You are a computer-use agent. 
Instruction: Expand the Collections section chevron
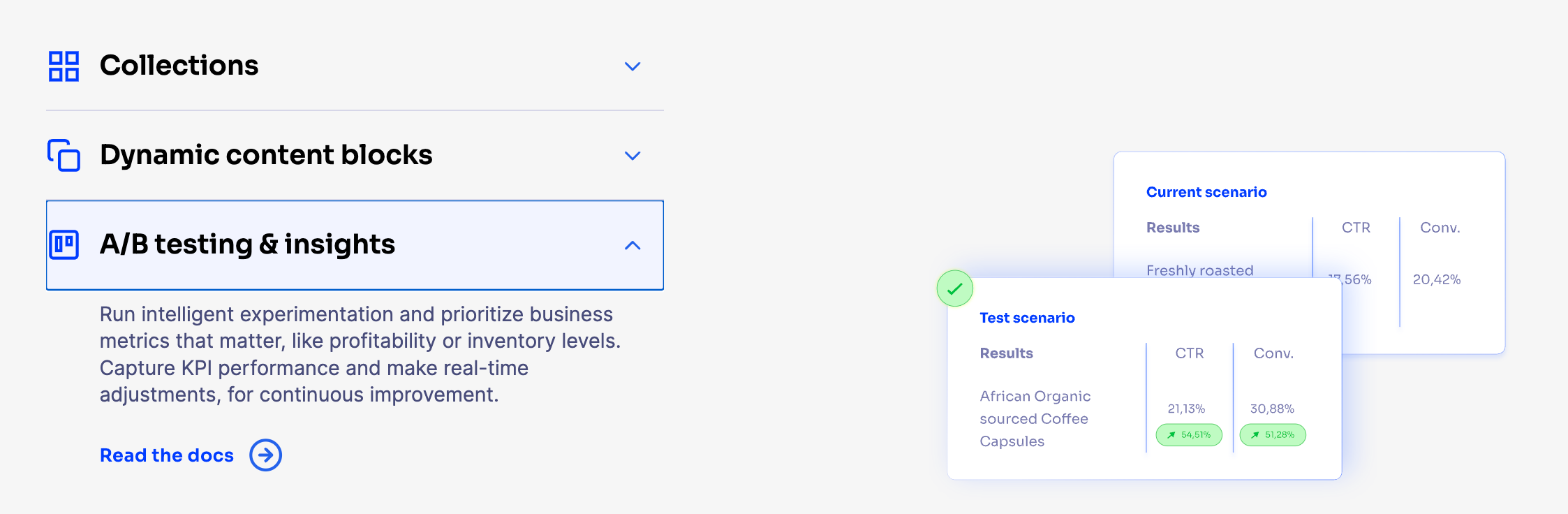(x=633, y=66)
